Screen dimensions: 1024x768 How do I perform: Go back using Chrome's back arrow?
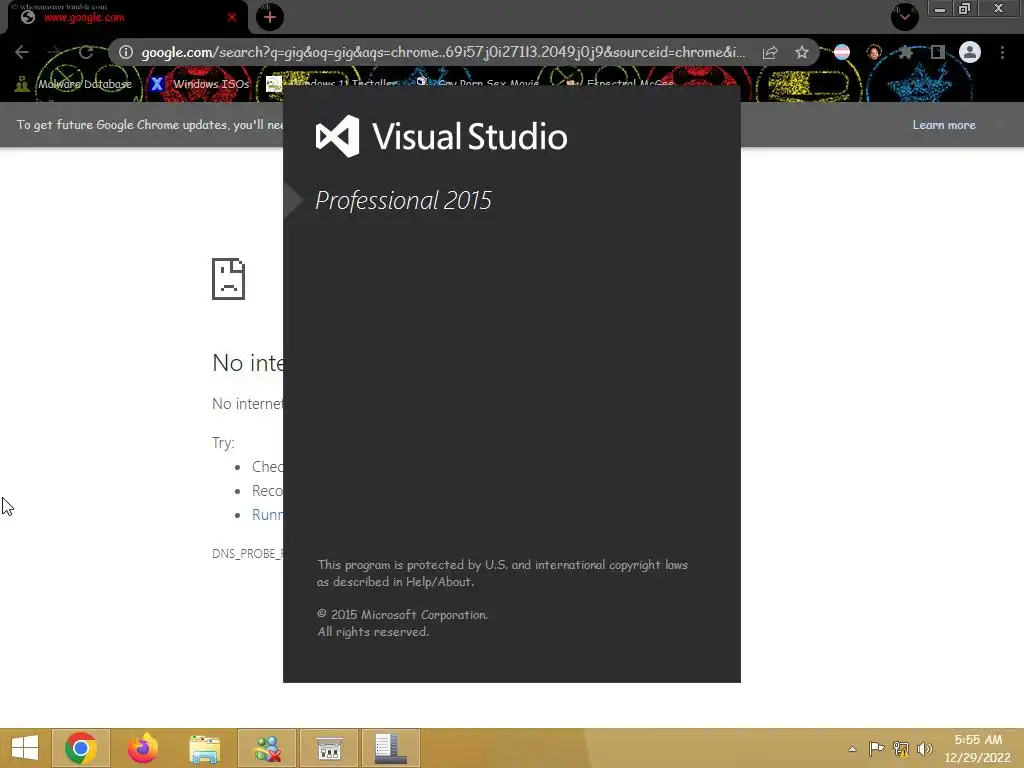[x=22, y=52]
